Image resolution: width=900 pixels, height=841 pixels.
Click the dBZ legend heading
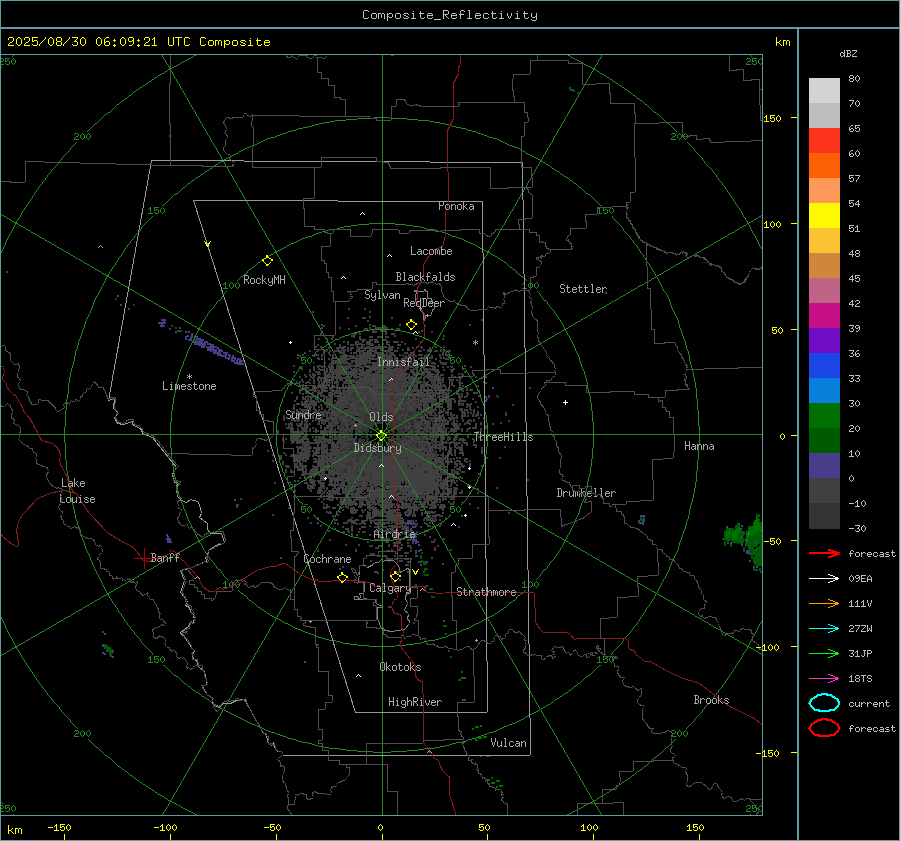[x=848, y=53]
